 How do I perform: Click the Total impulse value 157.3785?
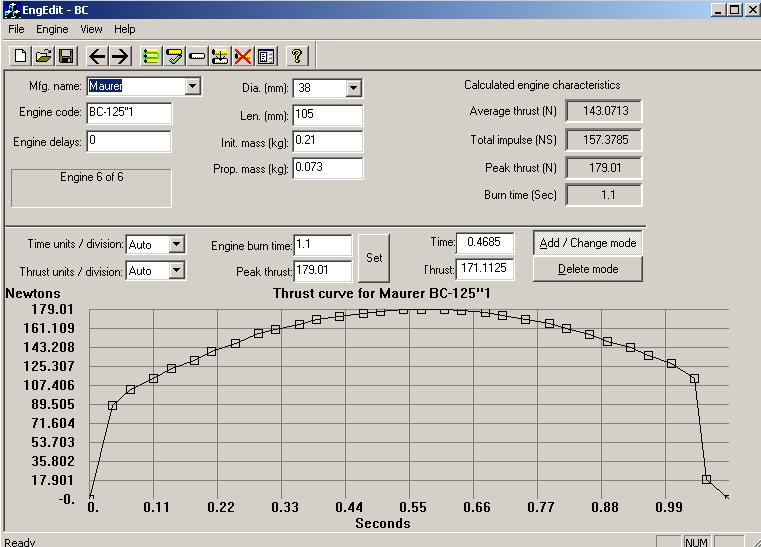click(604, 140)
